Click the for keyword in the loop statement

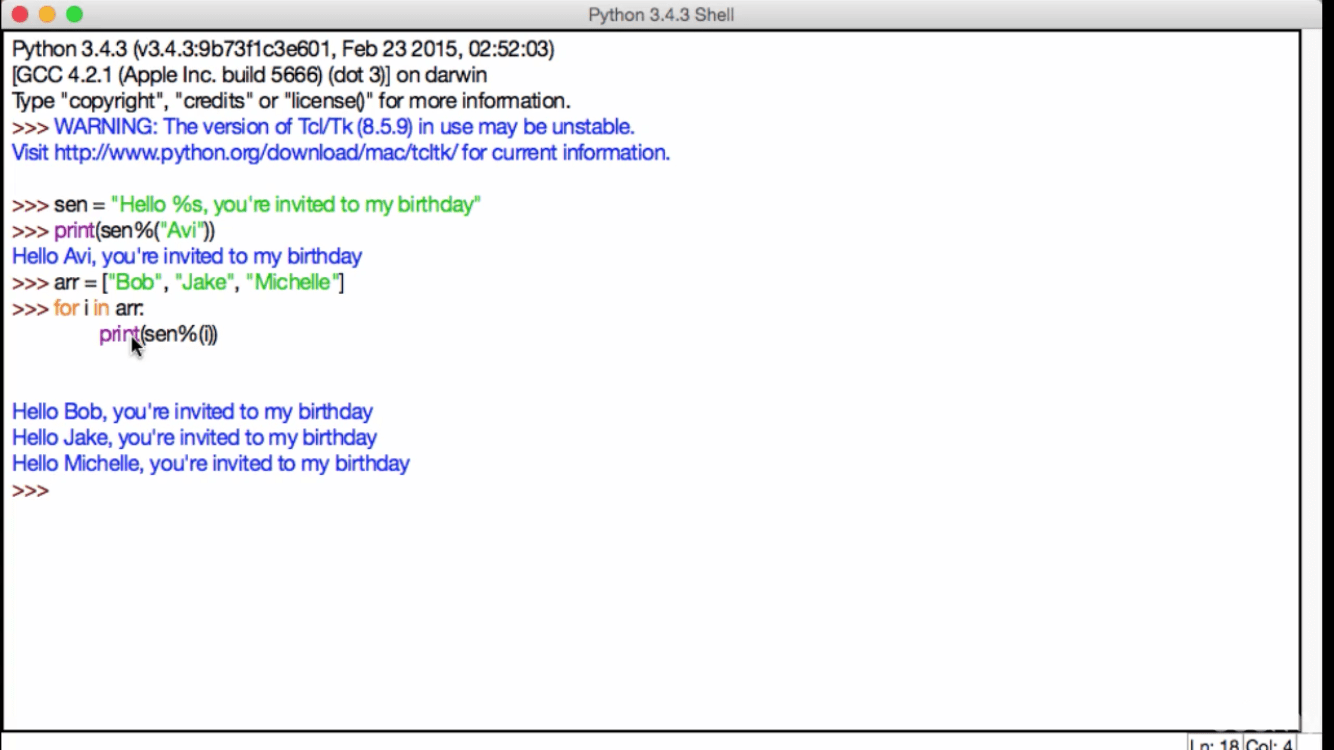(x=65, y=308)
